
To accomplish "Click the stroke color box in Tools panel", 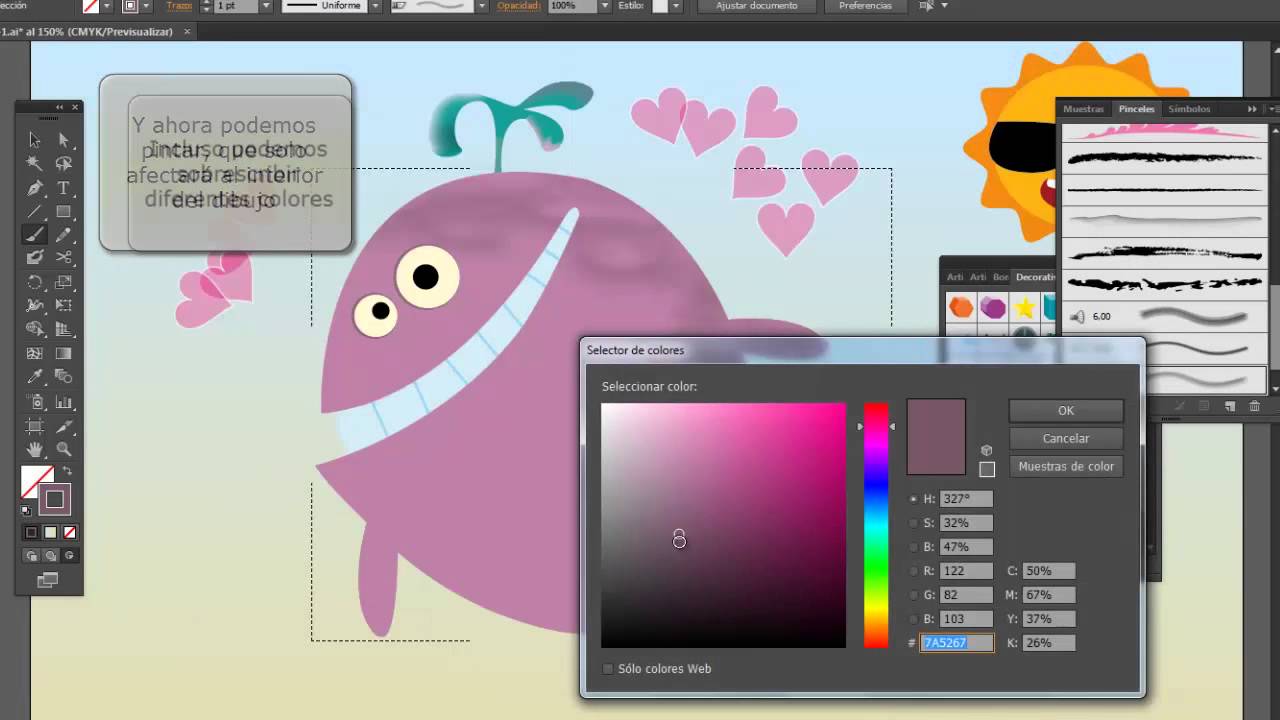I will point(55,499).
